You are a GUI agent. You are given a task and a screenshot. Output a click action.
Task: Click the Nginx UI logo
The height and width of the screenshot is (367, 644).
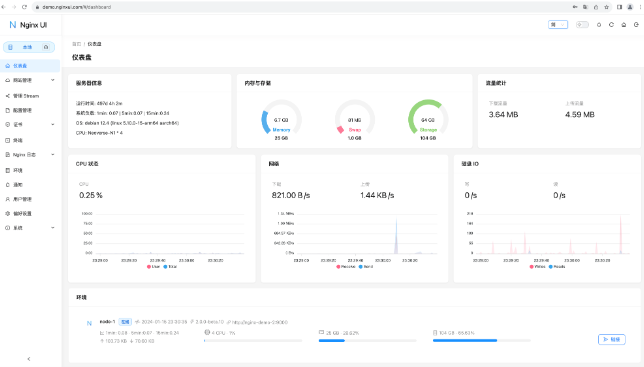click(28, 25)
